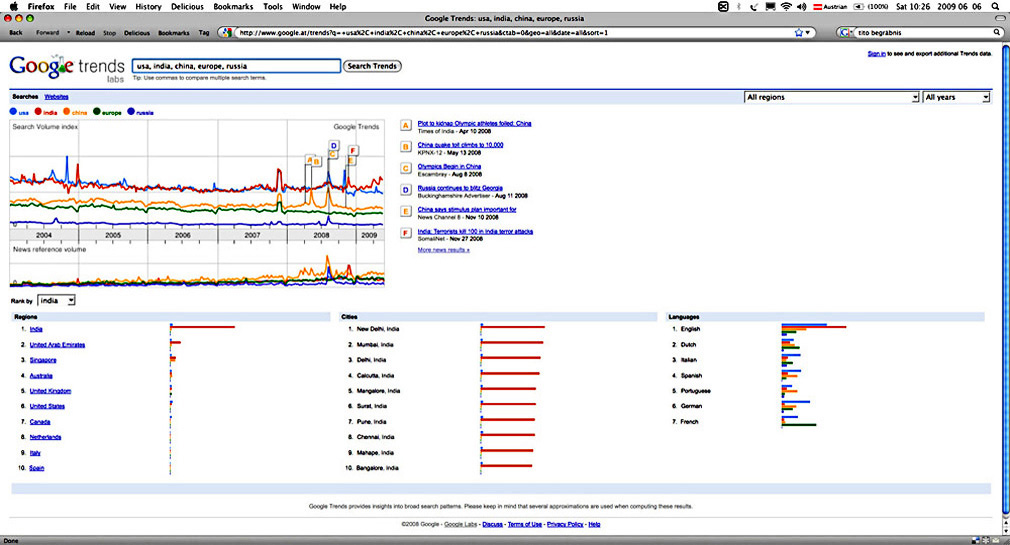Click the Back toolbar button
1010x545 pixels.
coord(16,32)
